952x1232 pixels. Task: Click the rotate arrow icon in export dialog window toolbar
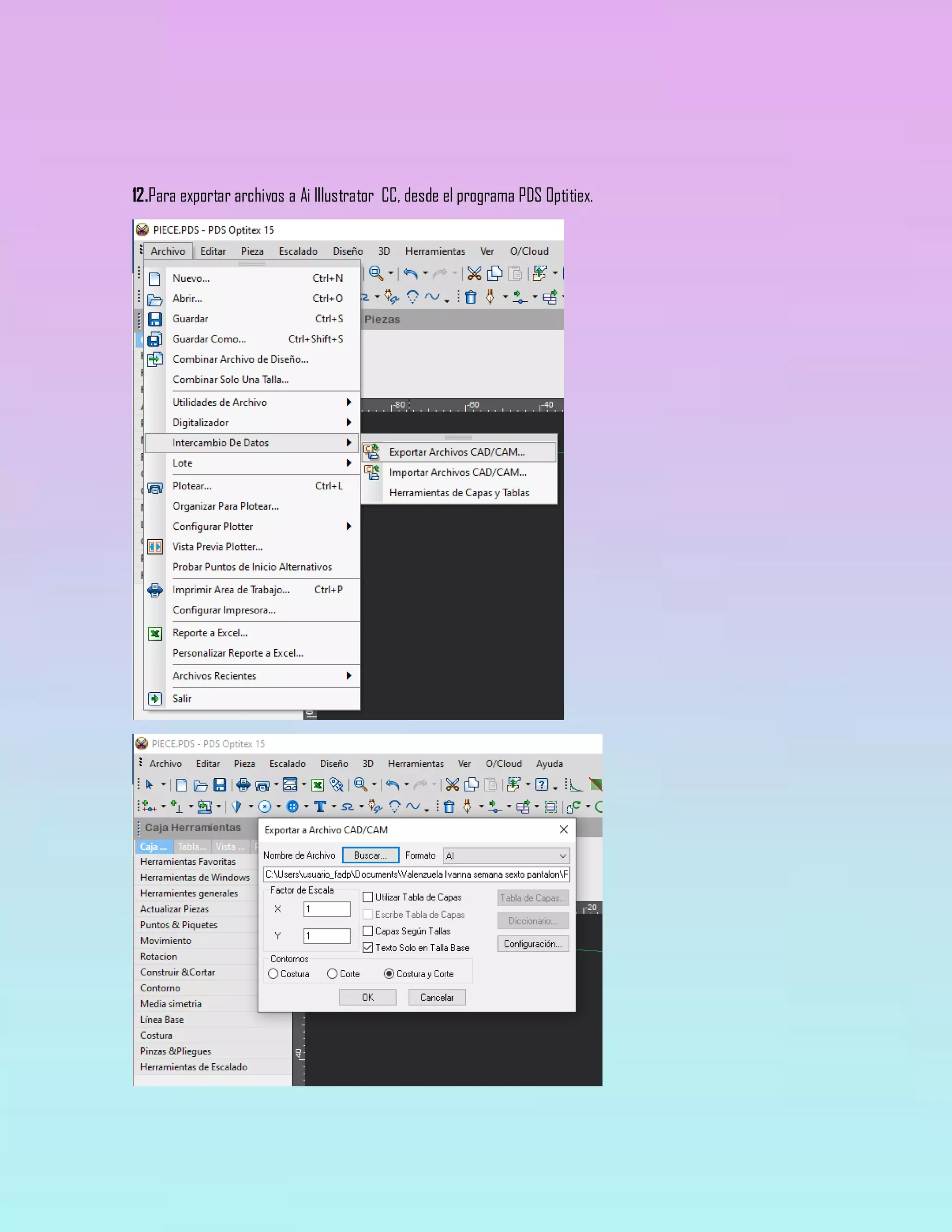(x=574, y=807)
